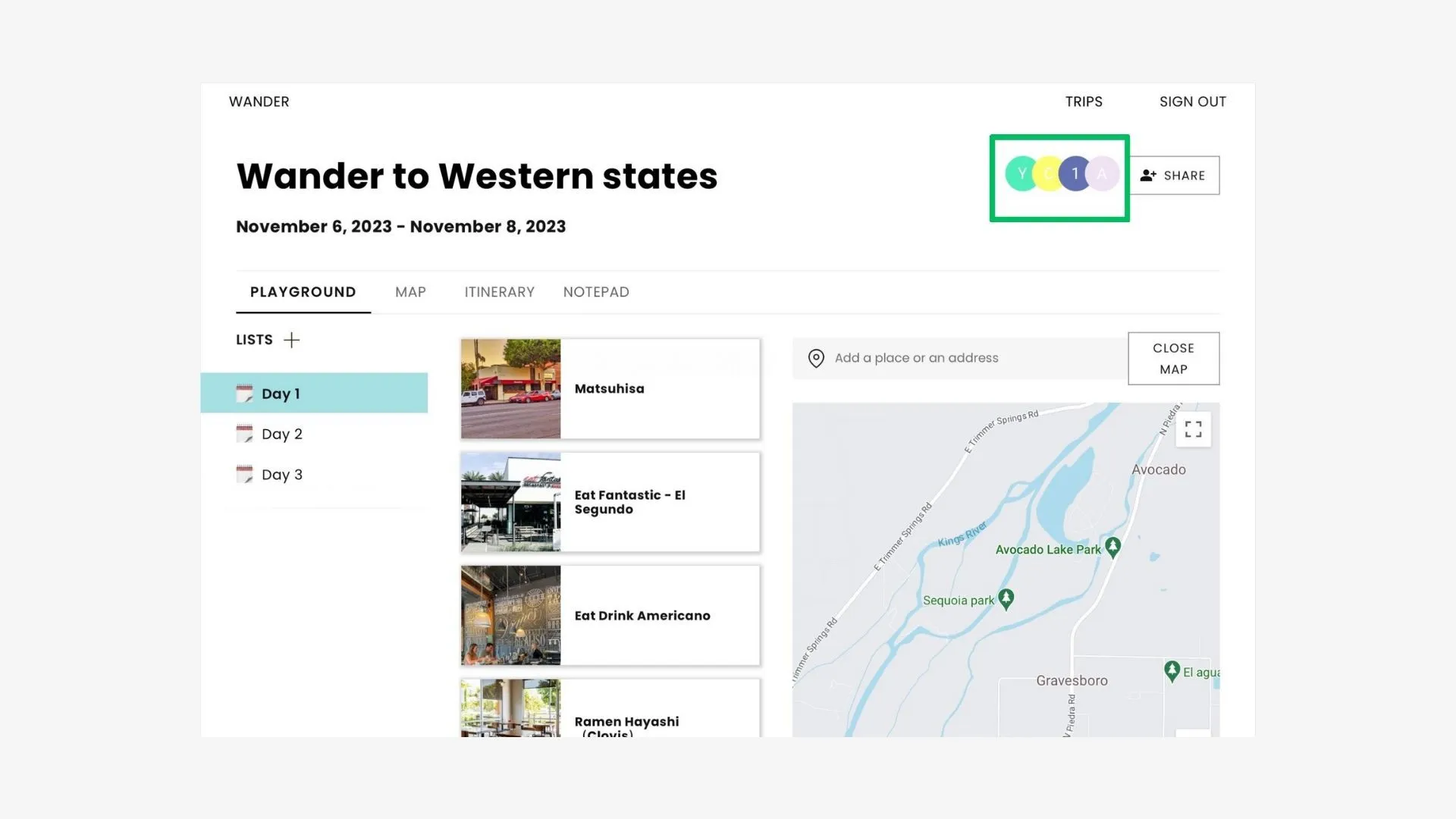The image size is (1456, 819).
Task: Open the Itinerary tab
Action: click(499, 292)
